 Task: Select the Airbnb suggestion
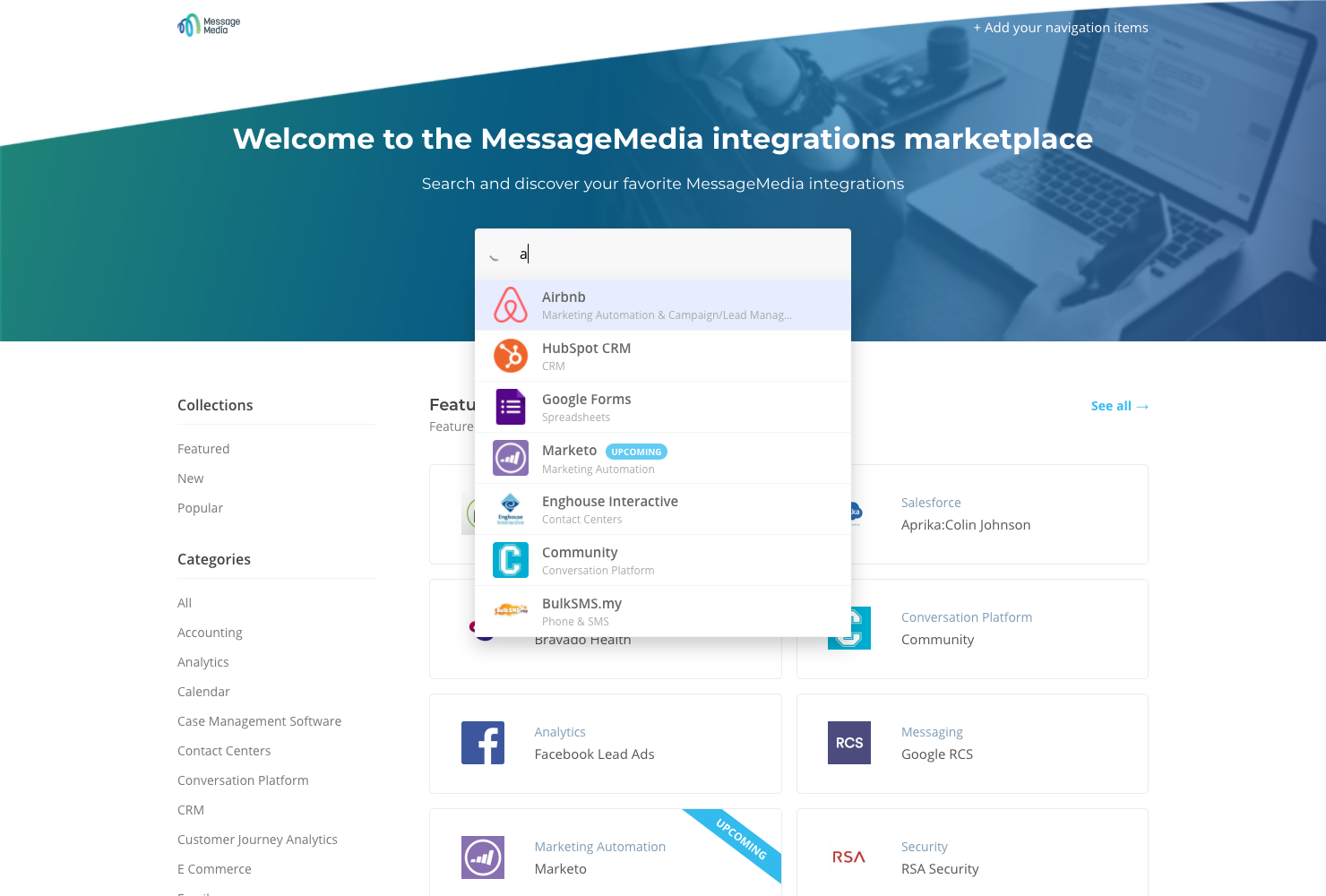[x=663, y=305]
